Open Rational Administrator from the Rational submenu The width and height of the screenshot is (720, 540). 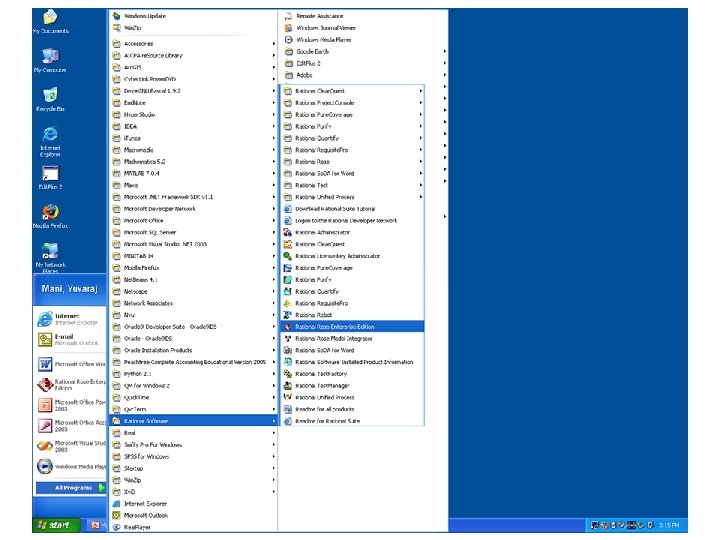pyautogui.click(x=352, y=232)
